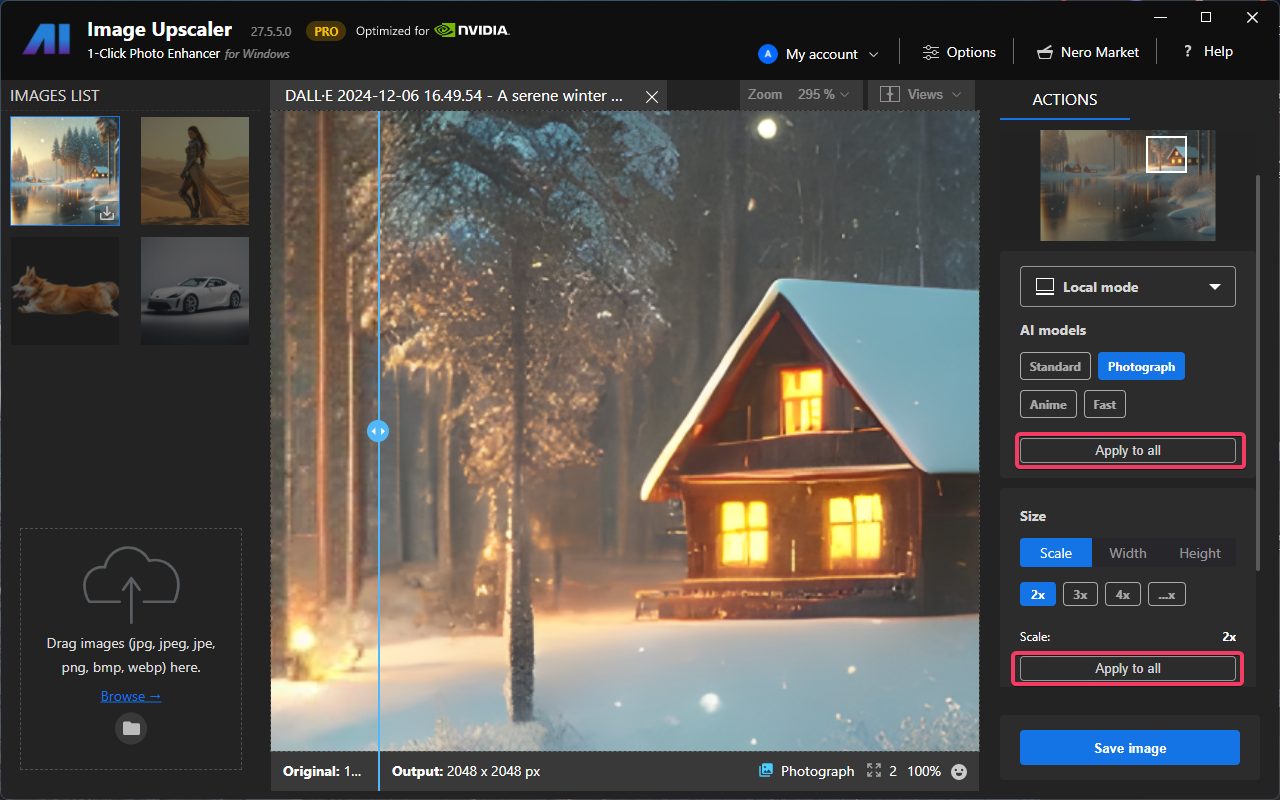
Task: Expand the Views dropdown
Action: pyautogui.click(x=920, y=95)
